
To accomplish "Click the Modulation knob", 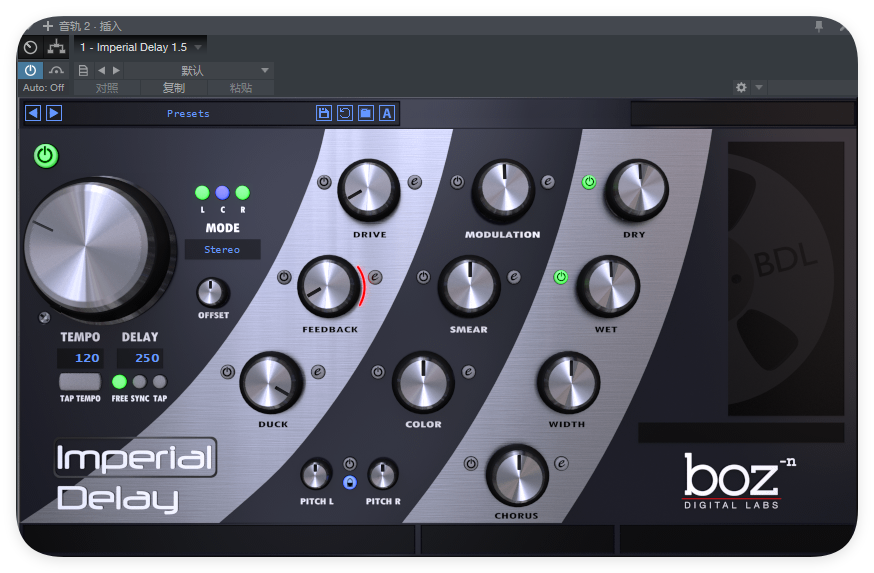I will coord(503,191).
